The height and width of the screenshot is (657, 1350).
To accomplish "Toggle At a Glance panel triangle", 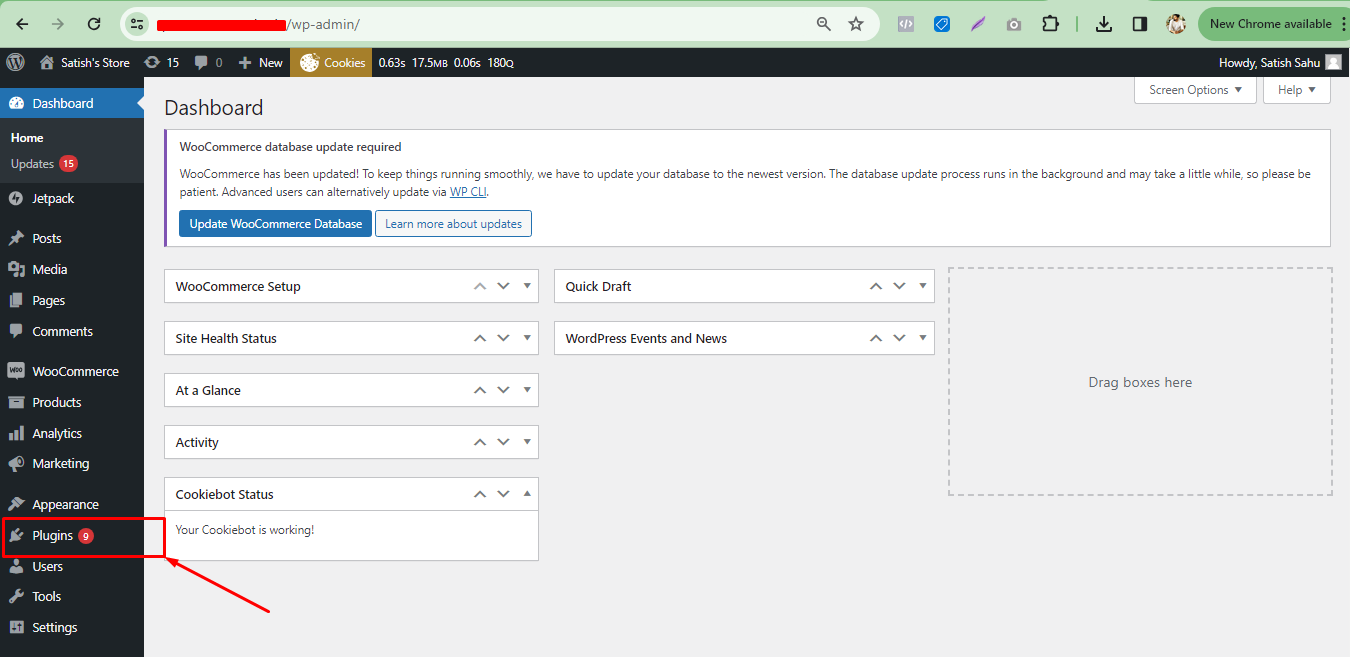I will (527, 390).
